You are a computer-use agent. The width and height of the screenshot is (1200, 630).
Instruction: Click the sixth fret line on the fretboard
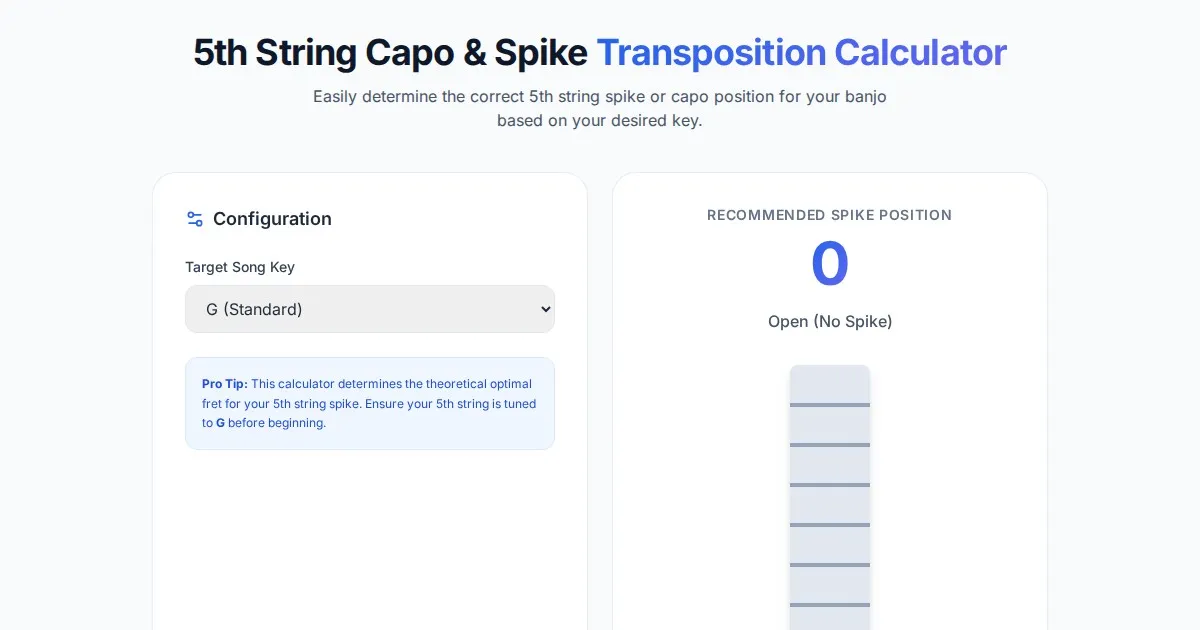830,605
